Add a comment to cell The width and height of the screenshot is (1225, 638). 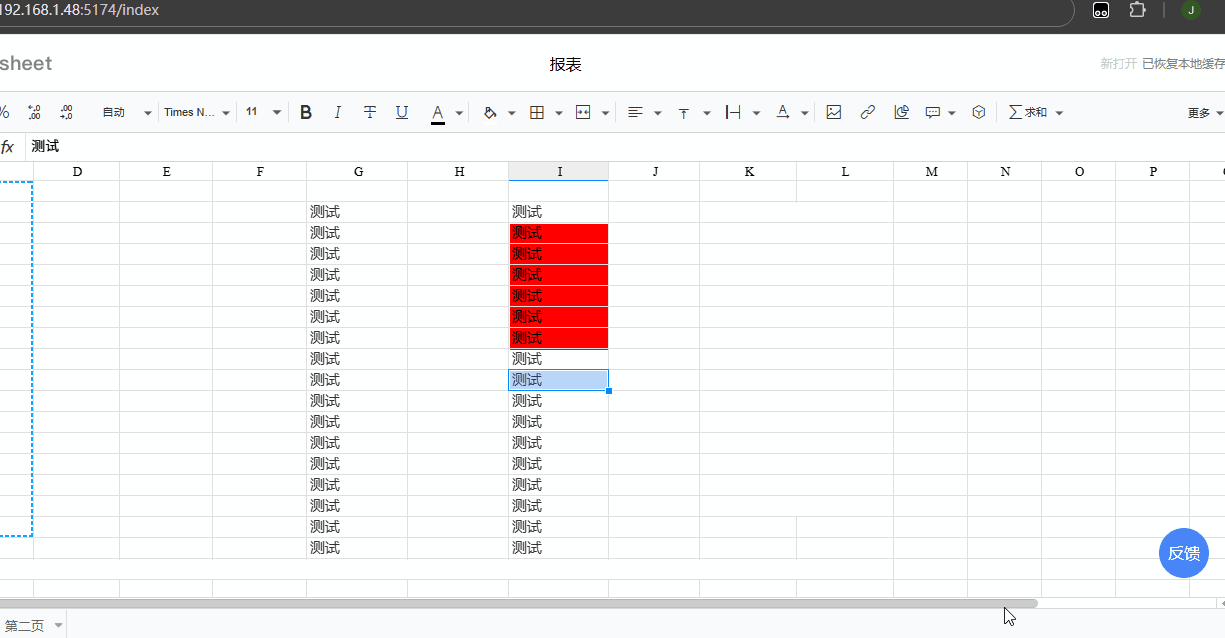(x=933, y=113)
